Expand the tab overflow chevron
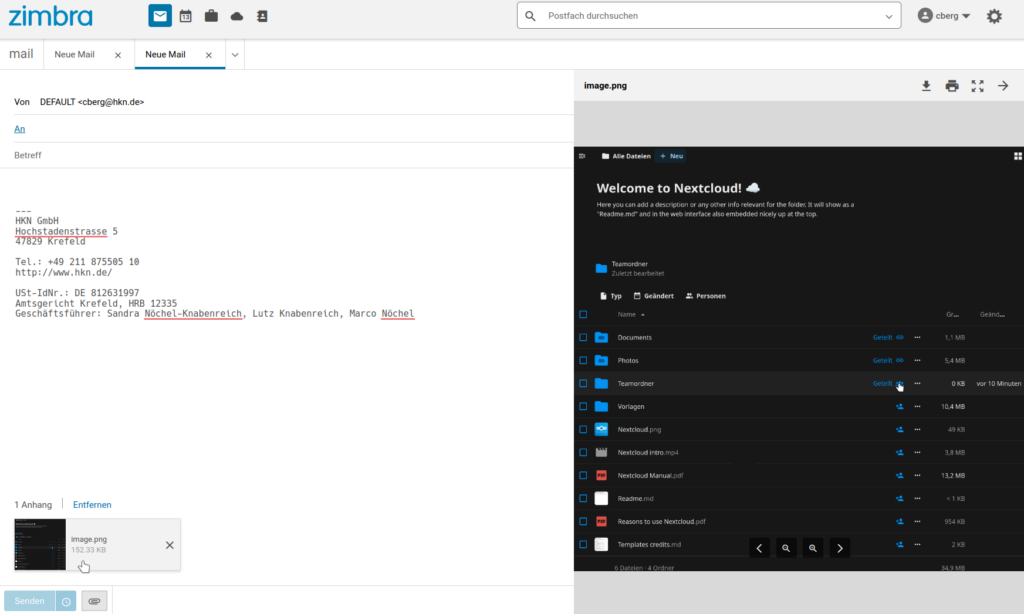This screenshot has width=1024, height=614. (235, 55)
